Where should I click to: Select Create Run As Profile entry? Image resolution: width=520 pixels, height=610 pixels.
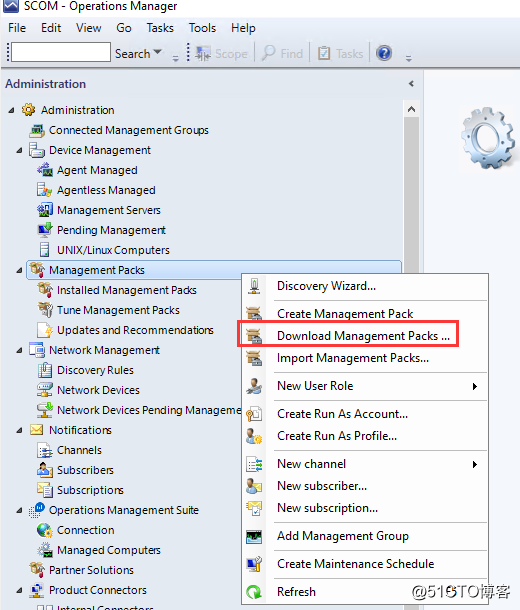363,436
